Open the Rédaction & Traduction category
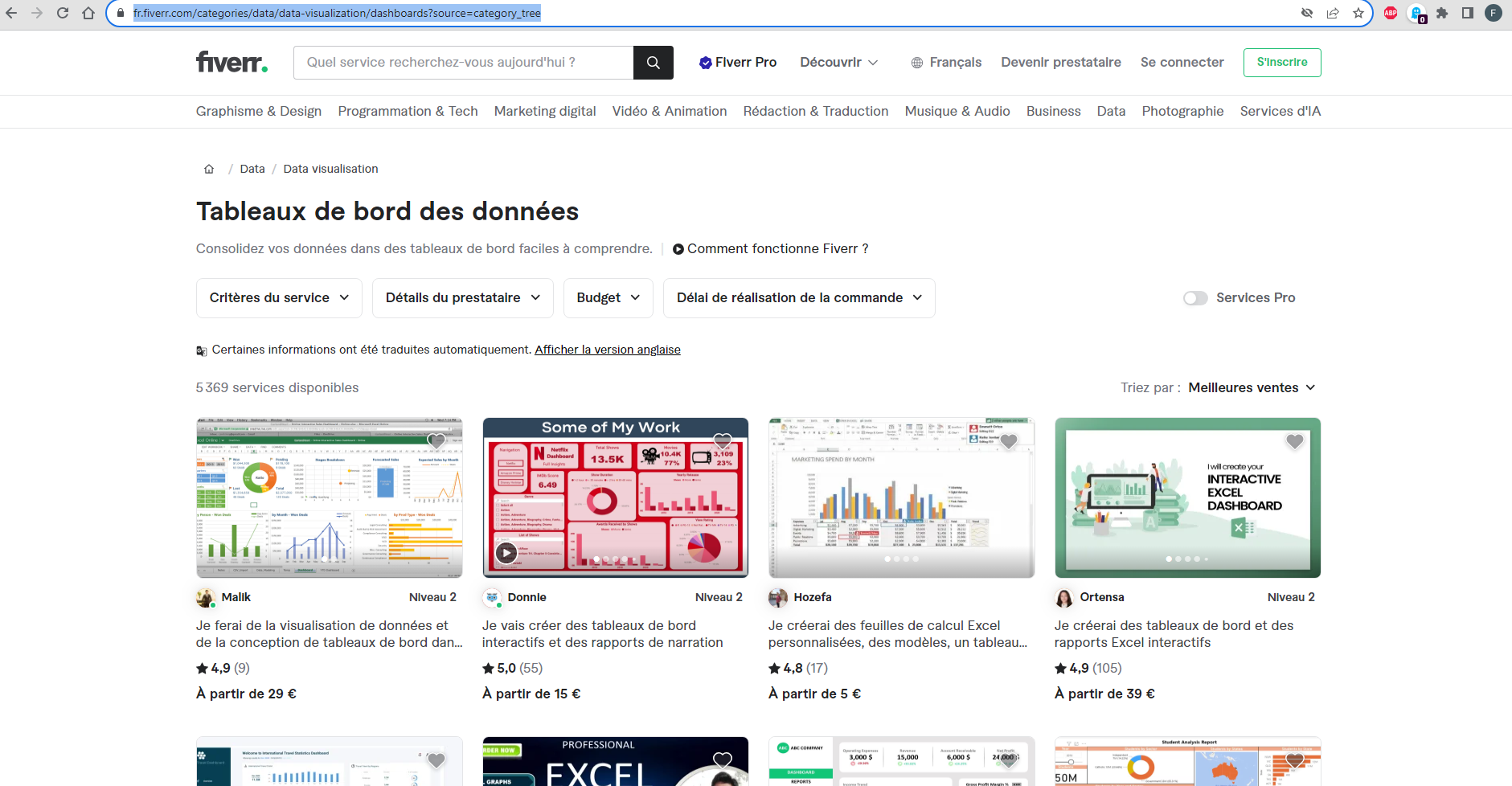This screenshot has width=1512, height=786. pos(816,111)
